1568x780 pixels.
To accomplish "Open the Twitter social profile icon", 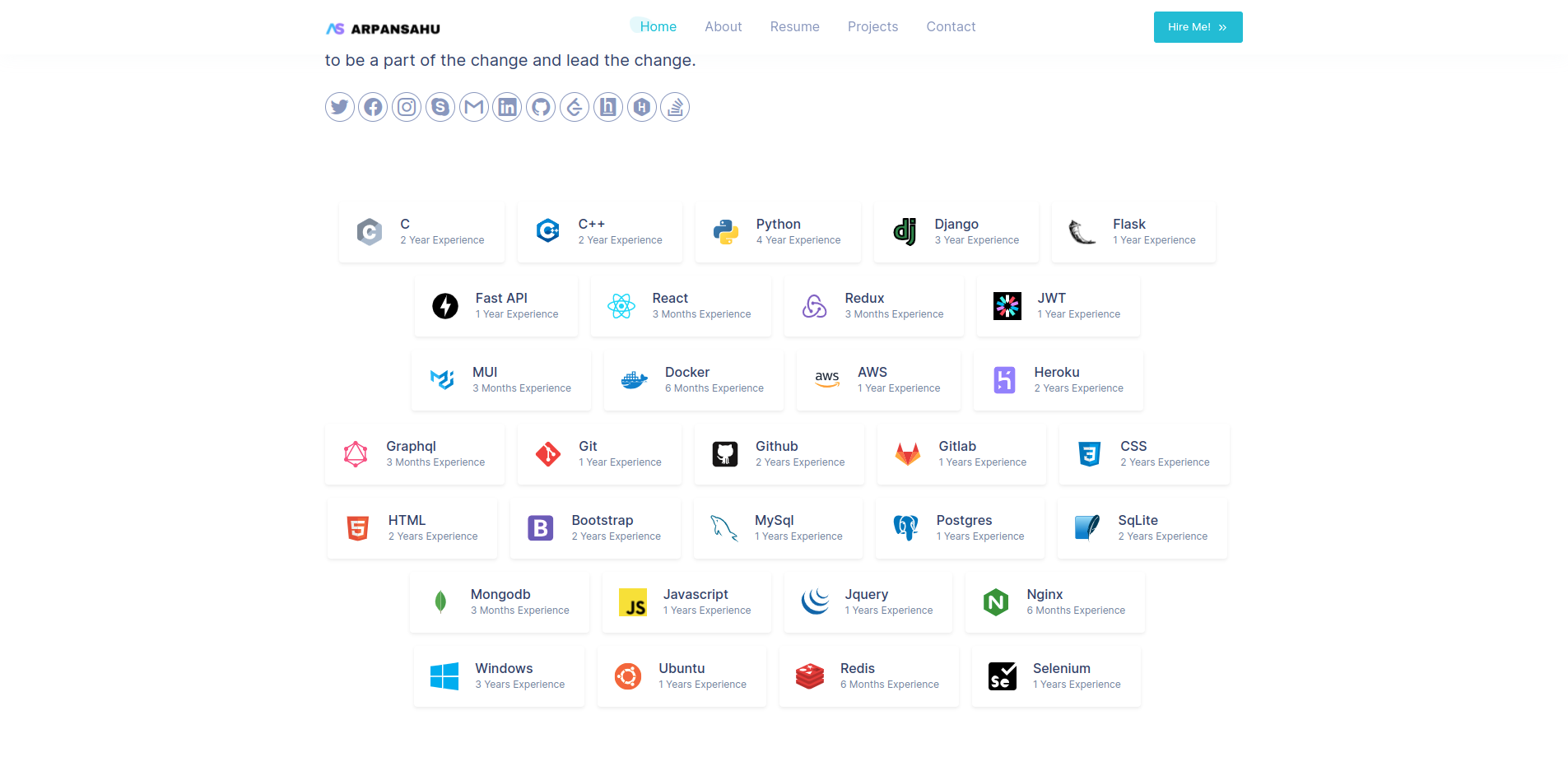I will [x=339, y=107].
